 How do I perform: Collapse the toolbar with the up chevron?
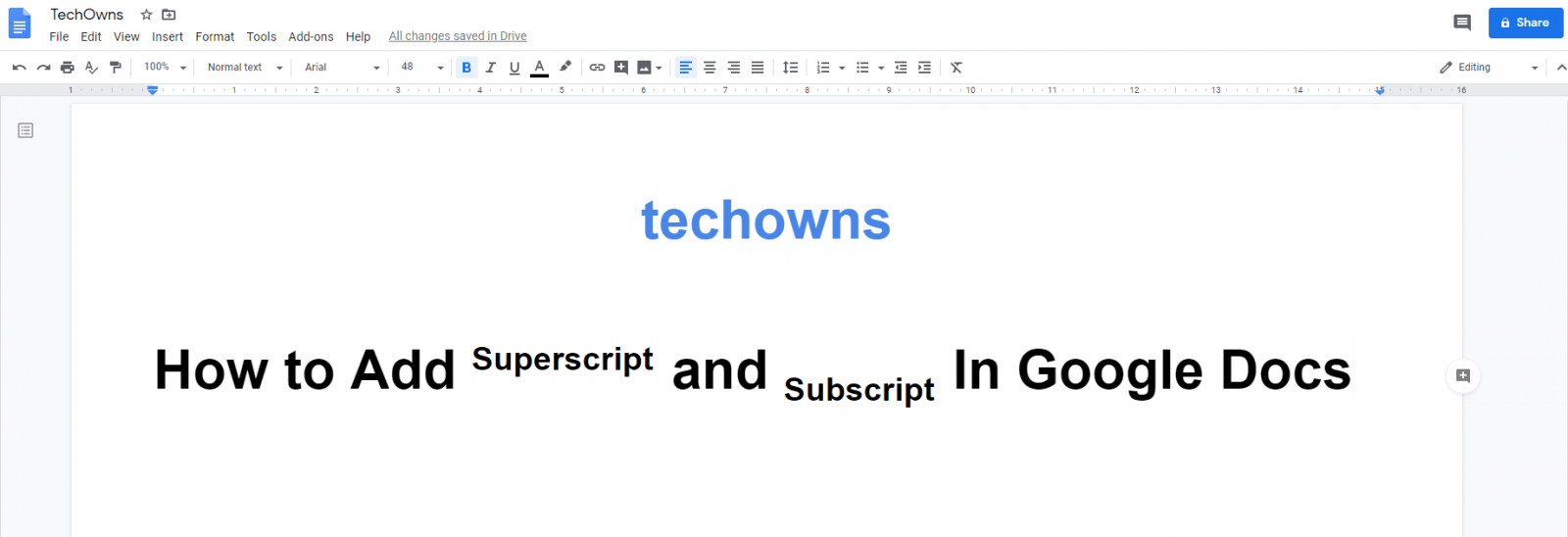click(x=1561, y=68)
